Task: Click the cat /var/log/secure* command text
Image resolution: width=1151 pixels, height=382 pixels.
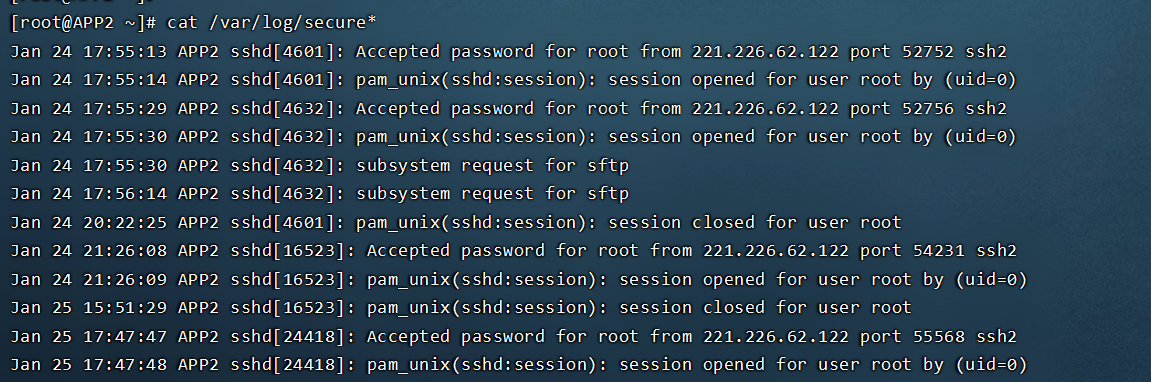Action: 272,23
